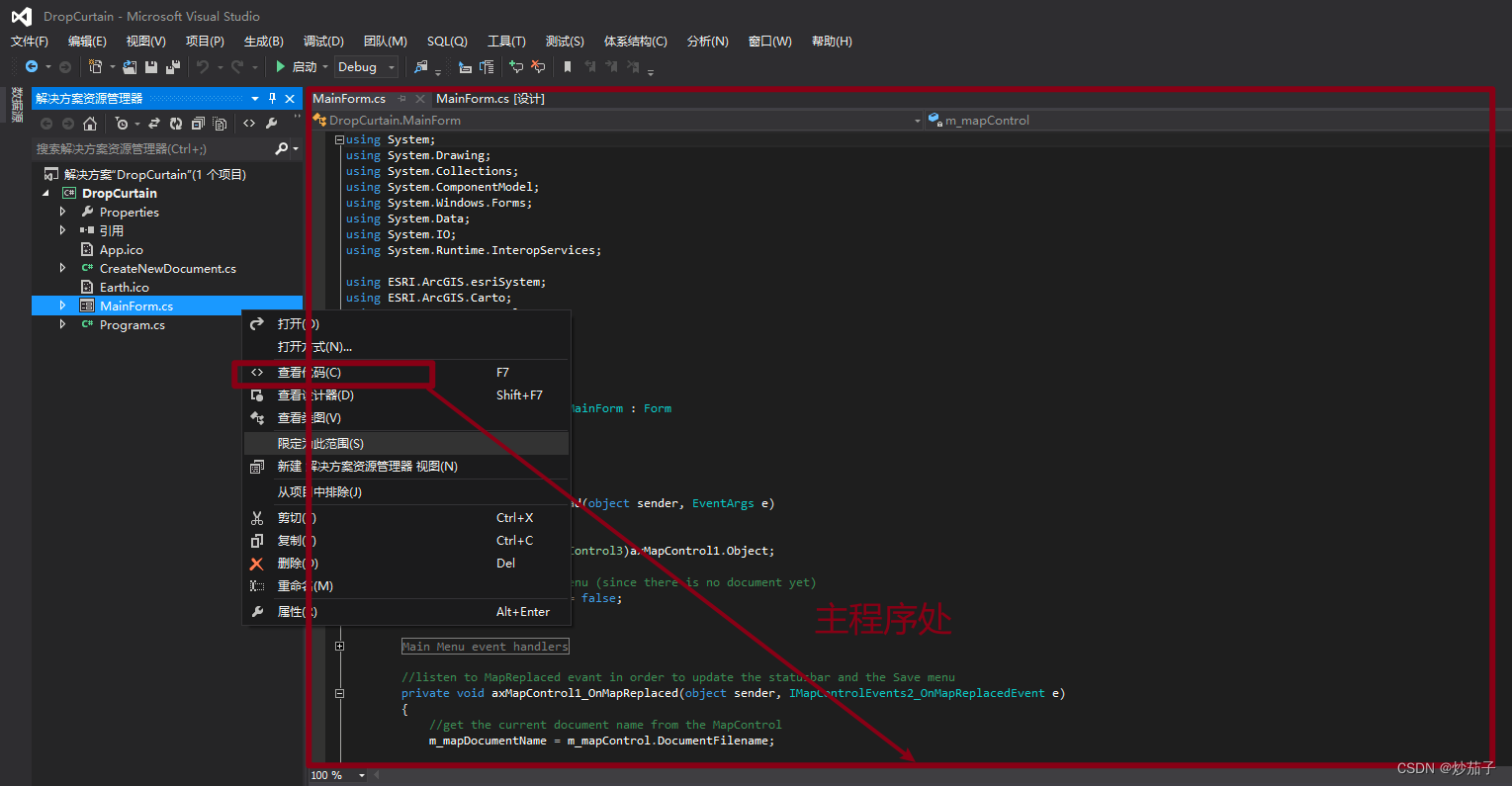The width and height of the screenshot is (1512, 786).
Task: Expand the MainForm.cs tree node
Action: click(63, 306)
